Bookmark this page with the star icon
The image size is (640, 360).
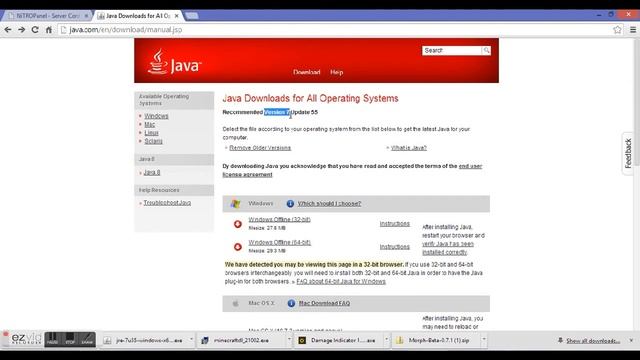[x=617, y=30]
